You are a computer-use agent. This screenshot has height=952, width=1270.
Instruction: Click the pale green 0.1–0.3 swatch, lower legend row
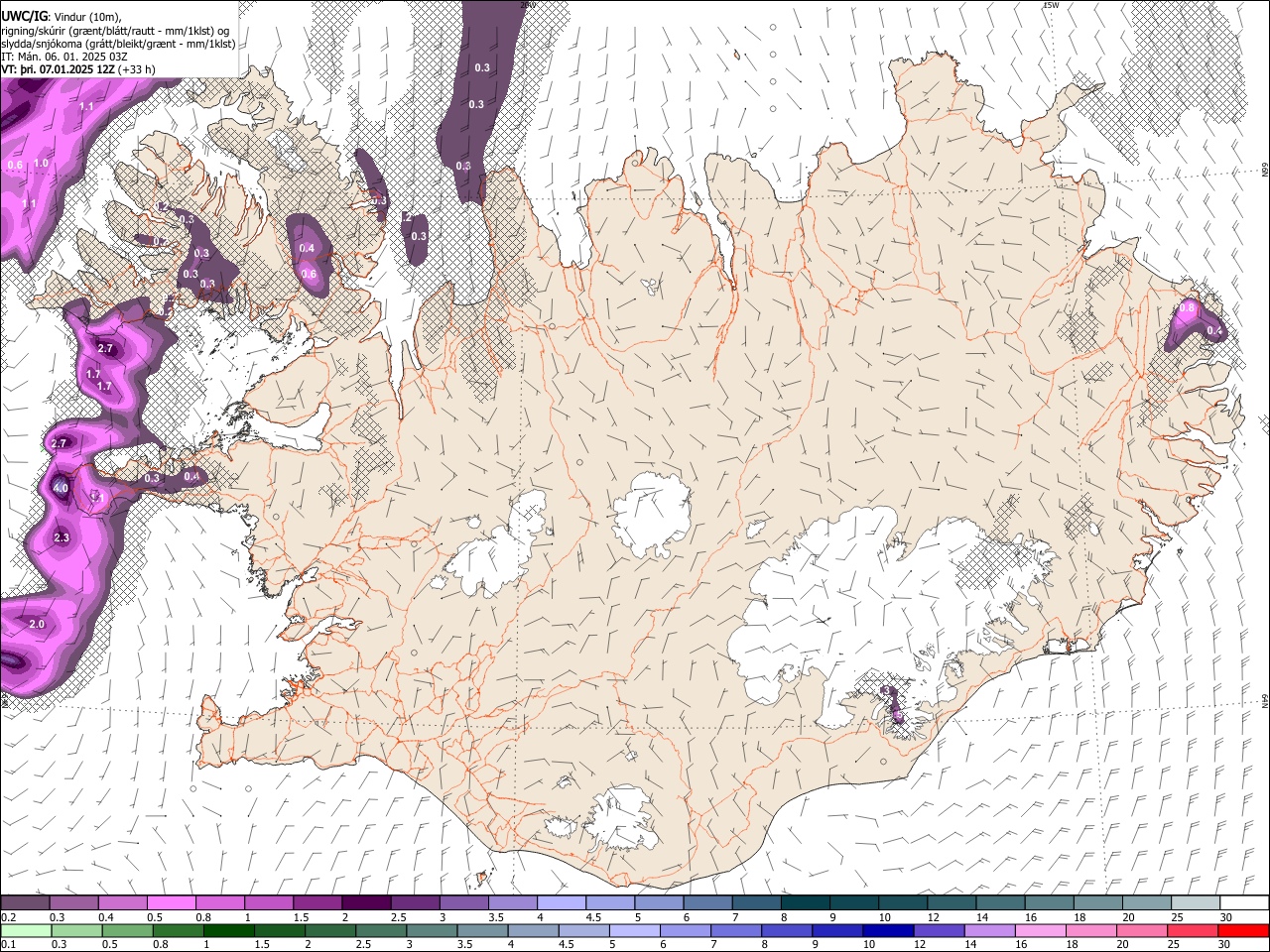click(x=25, y=930)
